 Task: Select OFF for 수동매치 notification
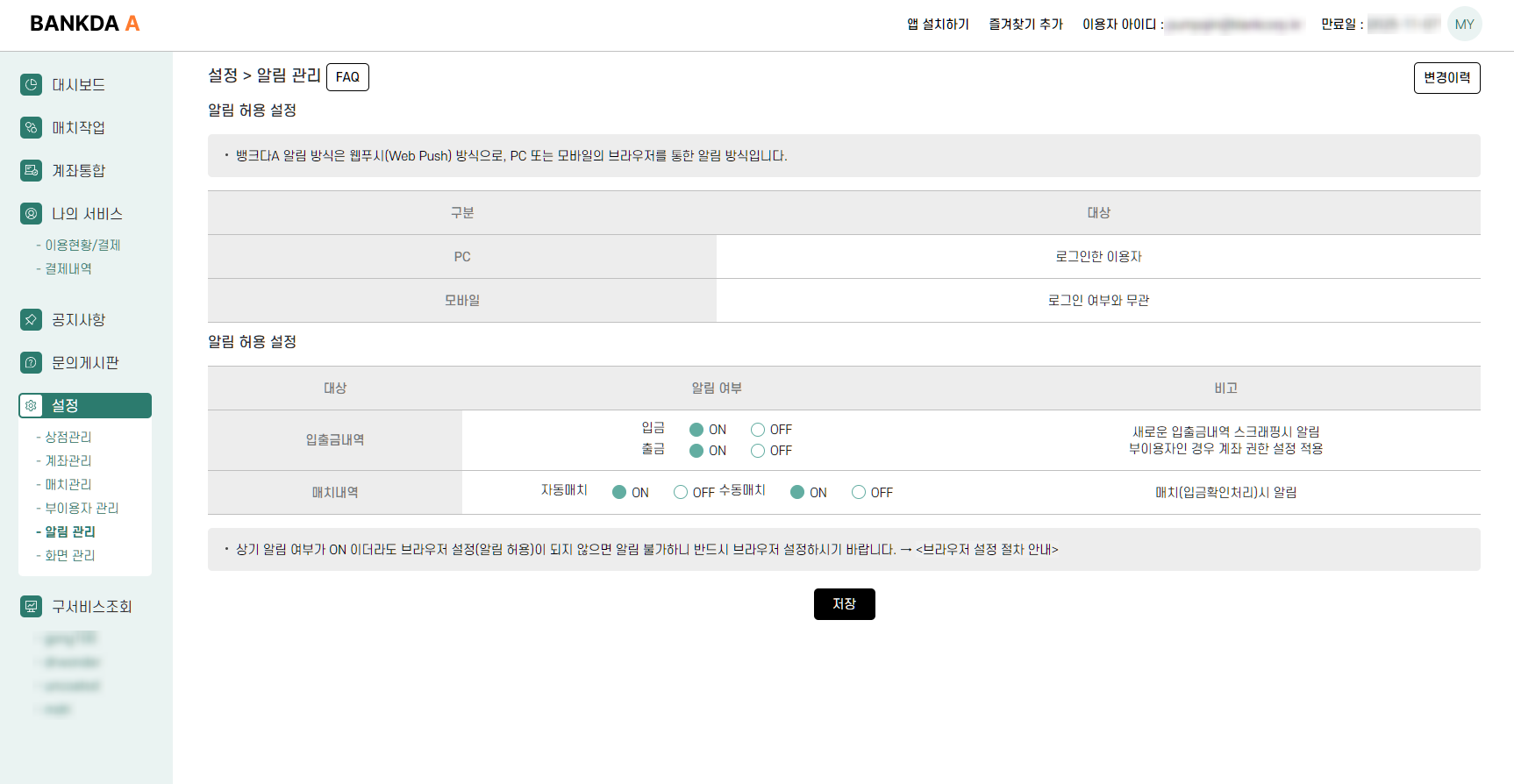pos(859,493)
